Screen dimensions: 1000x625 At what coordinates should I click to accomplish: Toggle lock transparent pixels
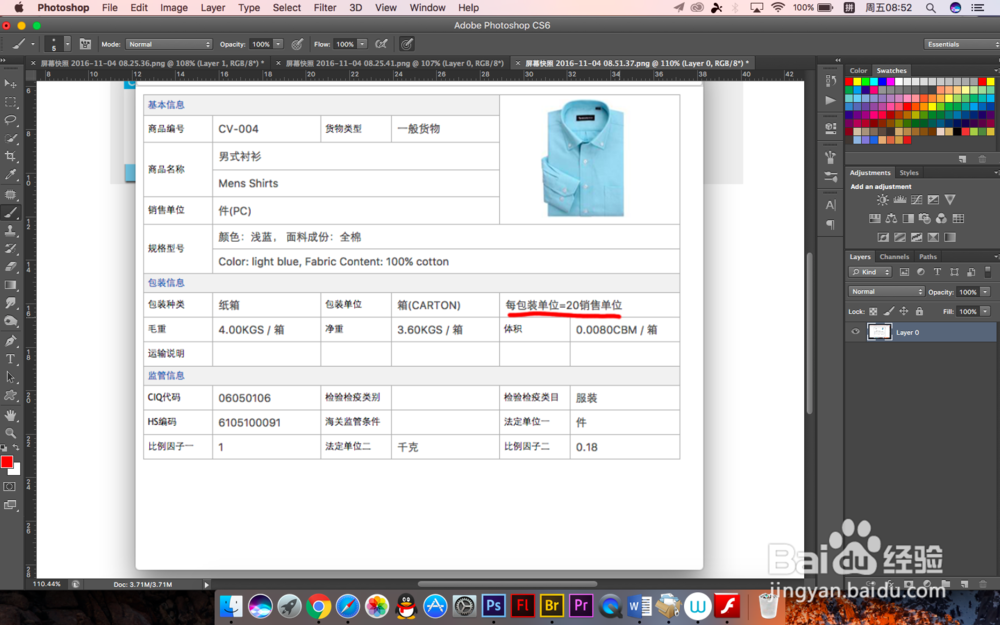click(873, 311)
